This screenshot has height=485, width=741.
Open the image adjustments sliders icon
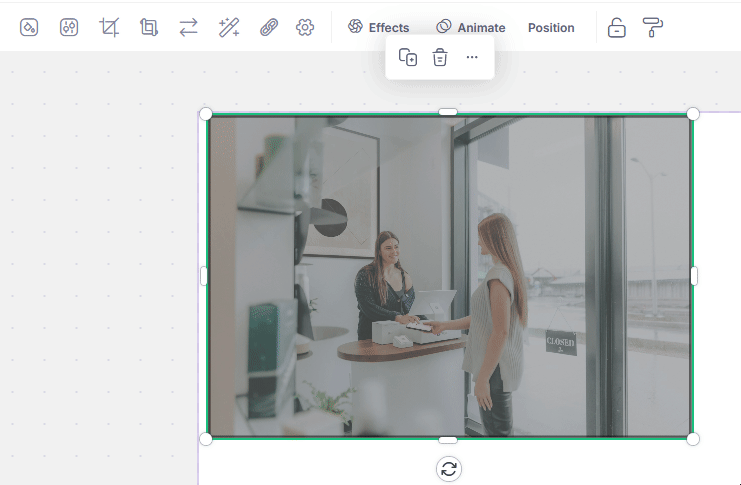69,27
